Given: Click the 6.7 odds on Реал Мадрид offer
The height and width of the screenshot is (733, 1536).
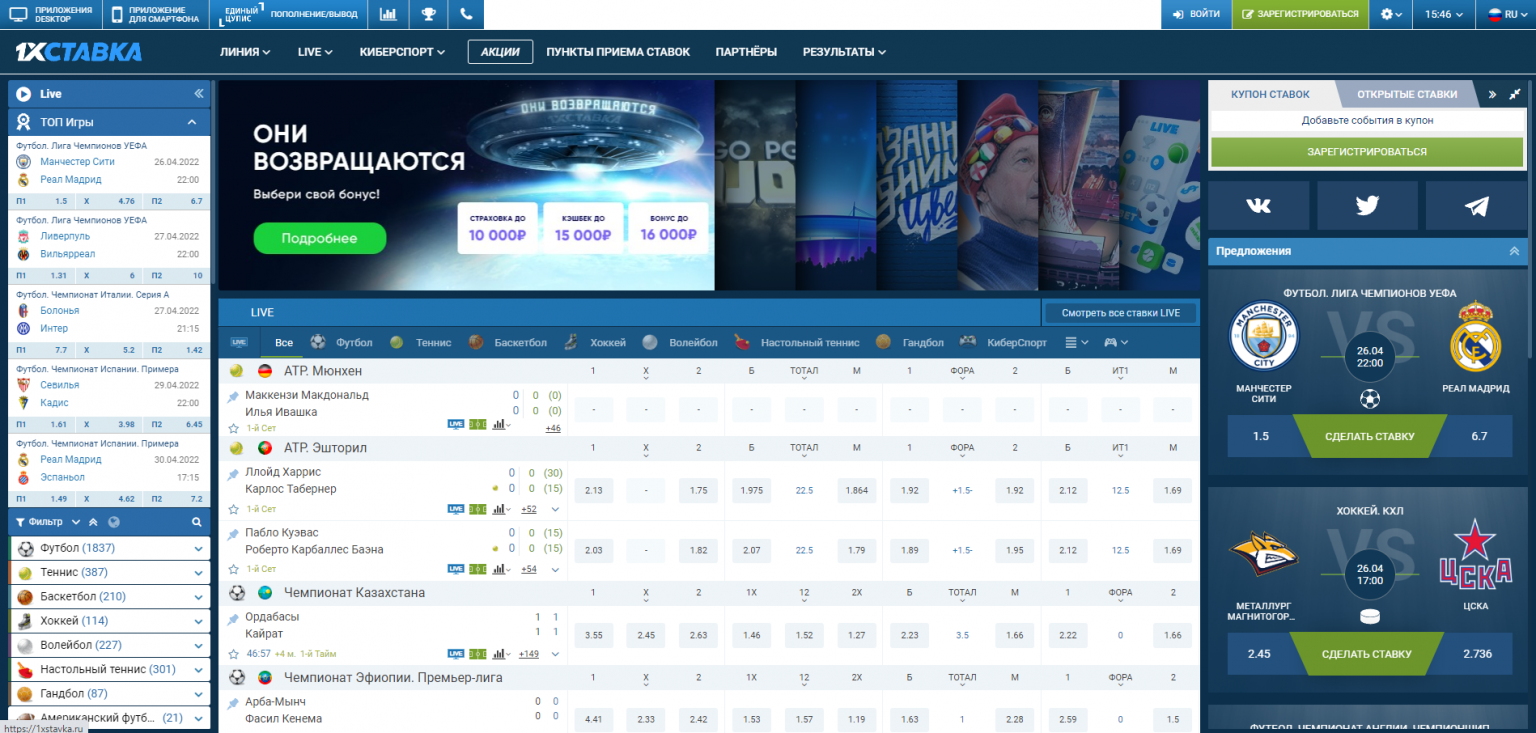Looking at the screenshot, I should 1479,436.
